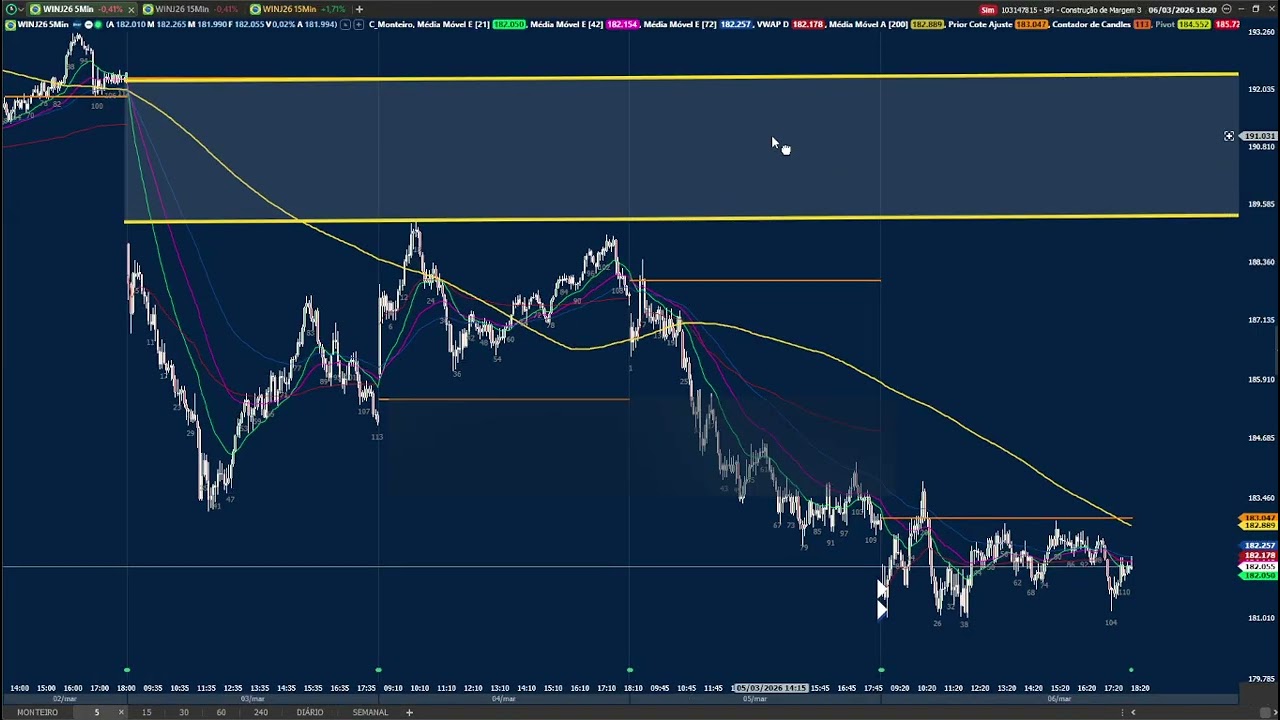Switch to the WINJ26 15Min tab showing +1,71%

point(297,9)
